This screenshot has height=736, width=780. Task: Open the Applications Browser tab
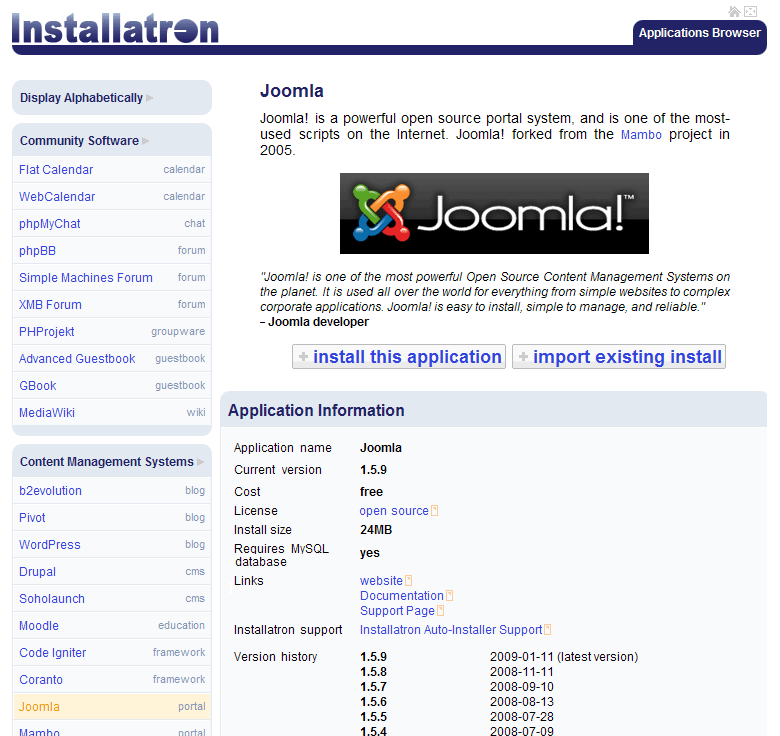699,33
